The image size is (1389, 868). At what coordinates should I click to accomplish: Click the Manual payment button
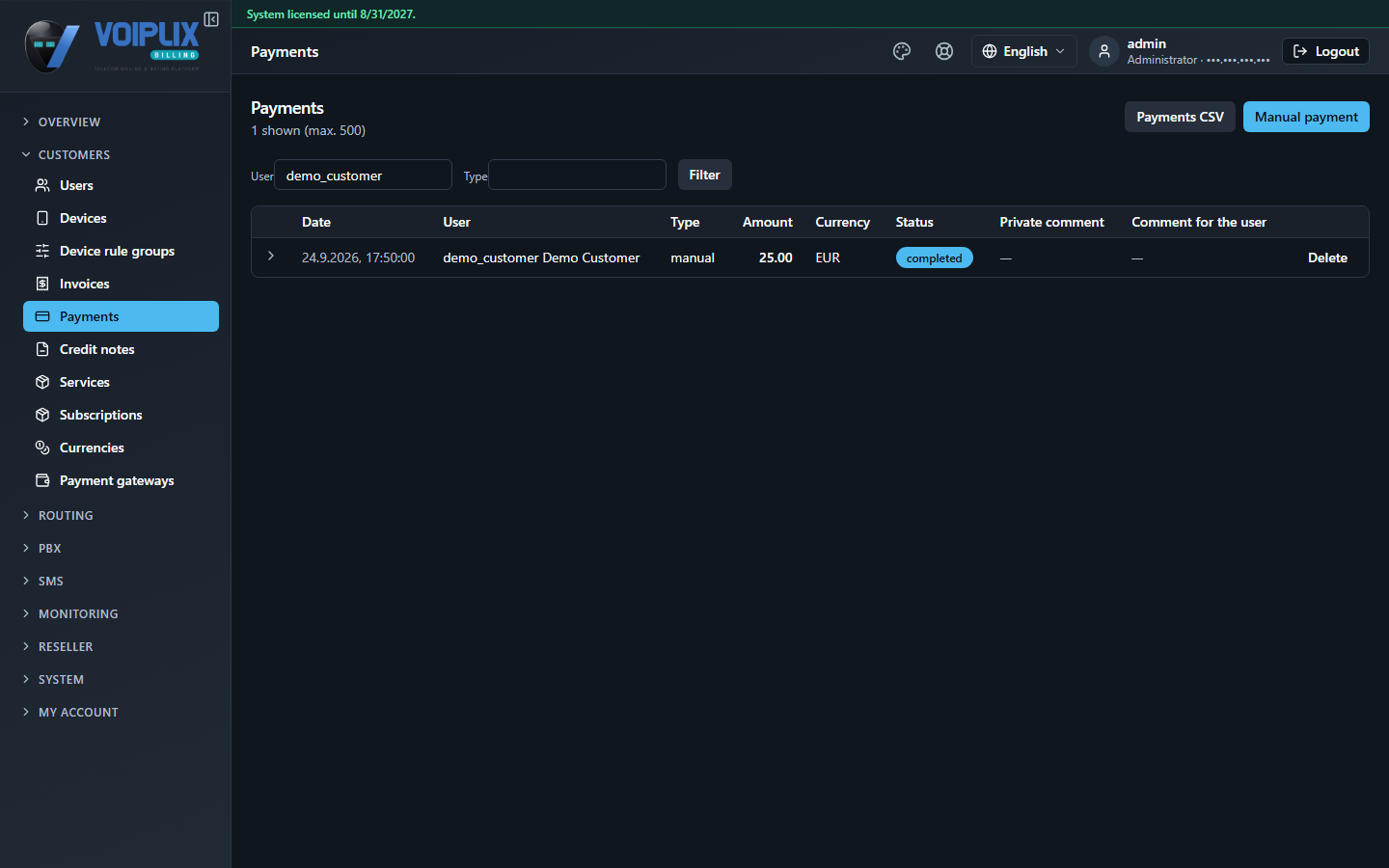tap(1306, 117)
